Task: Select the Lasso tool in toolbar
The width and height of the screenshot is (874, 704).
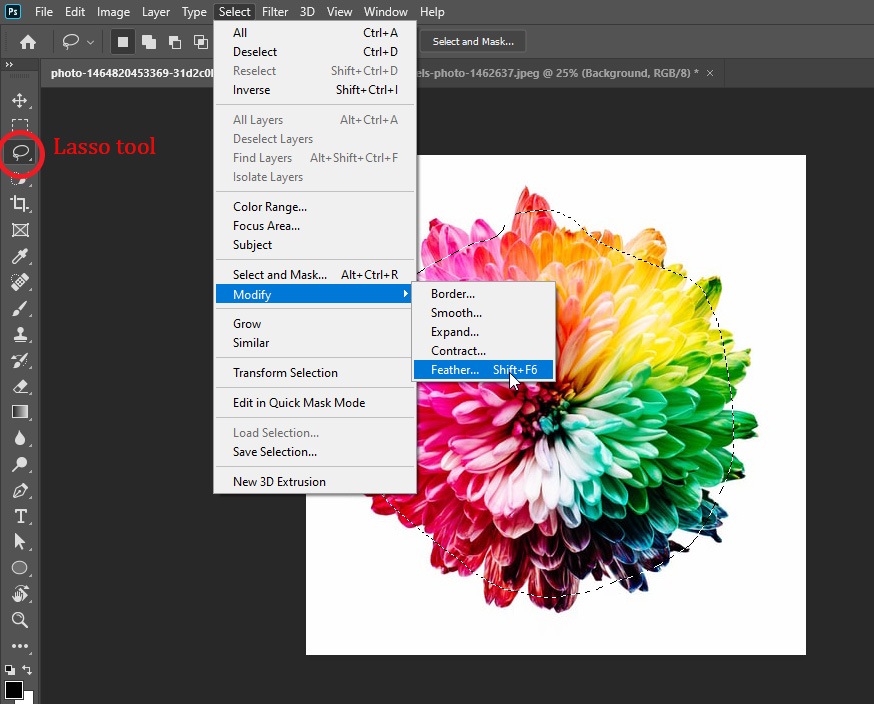Action: coord(21,152)
